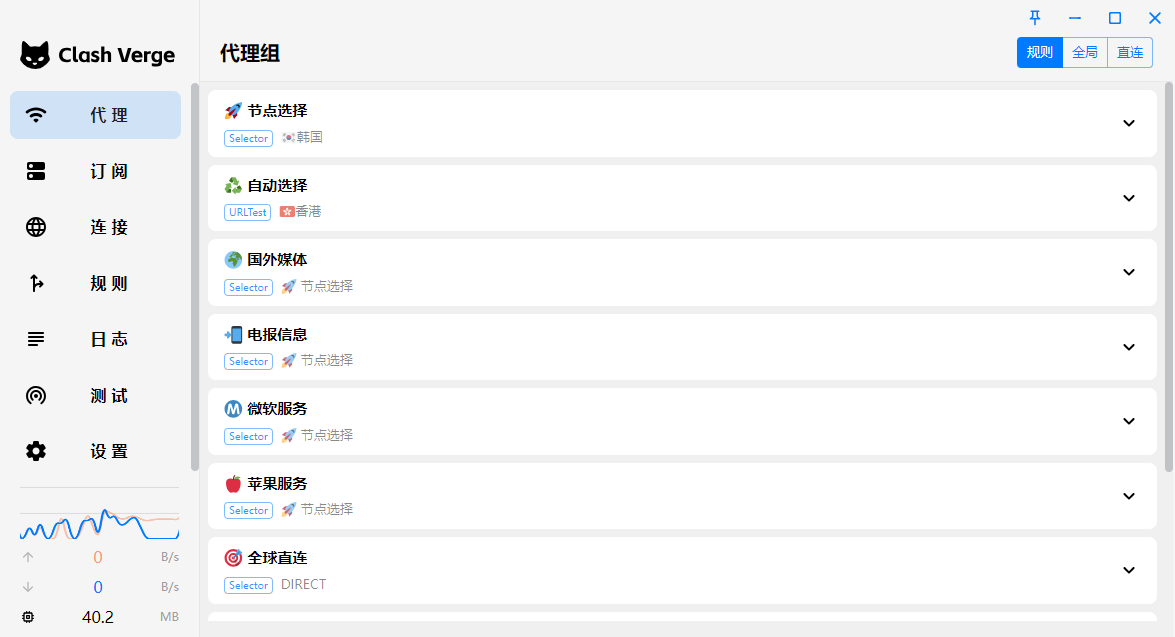
Task: Click the proxy list vertical scrollbar
Action: pos(1168,277)
